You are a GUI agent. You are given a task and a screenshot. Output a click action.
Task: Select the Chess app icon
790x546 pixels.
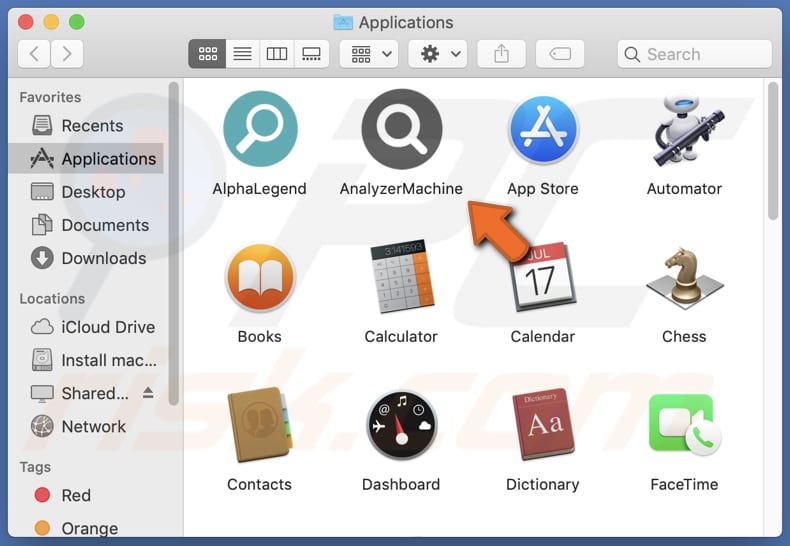(x=684, y=278)
